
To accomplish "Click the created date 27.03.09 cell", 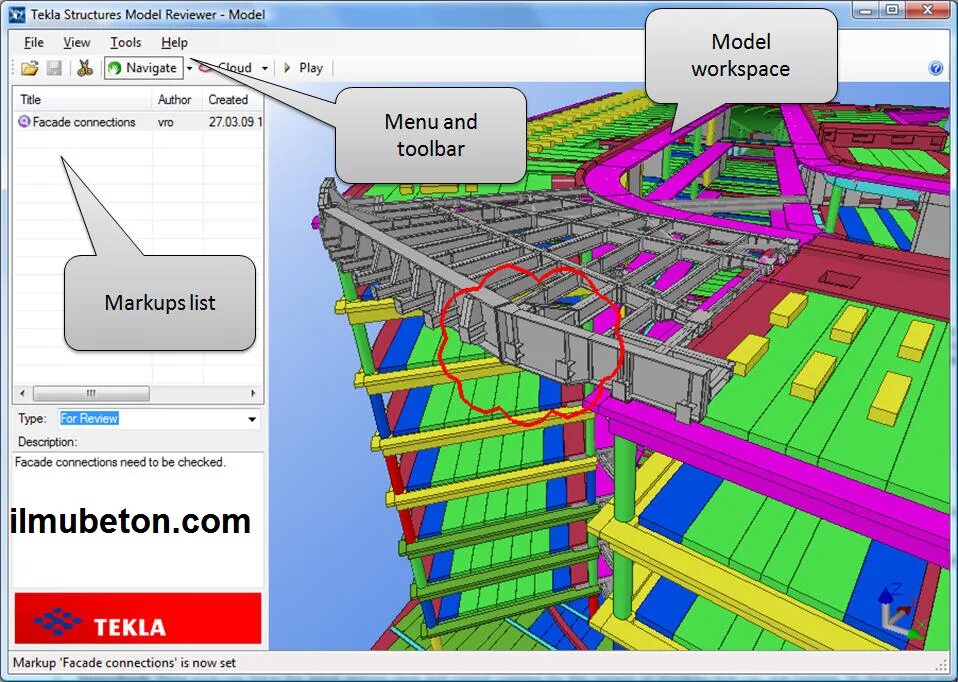I will click(235, 122).
